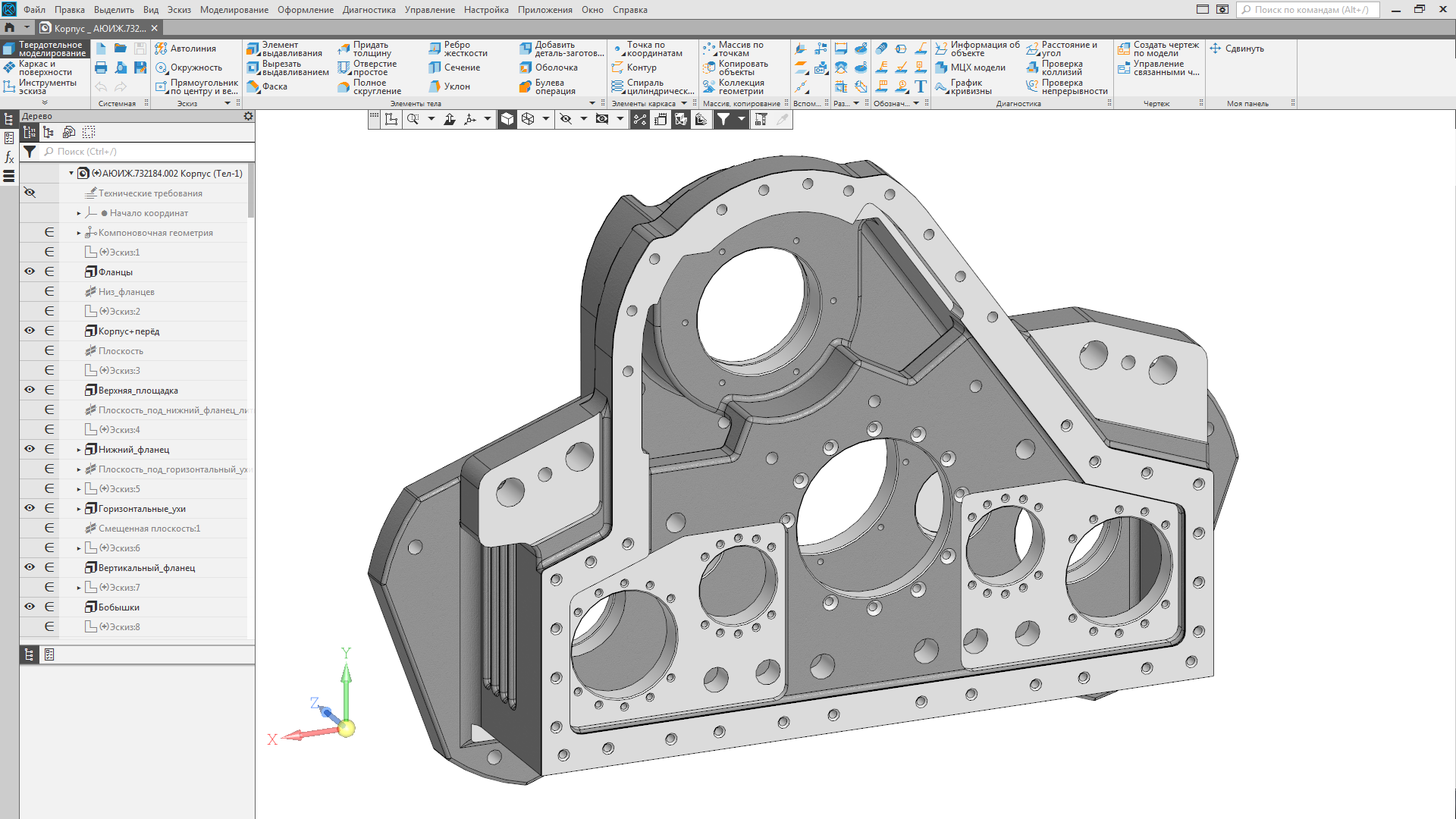The image size is (1456, 819).
Task: Toggle visibility of Бобышки feature
Action: (30, 607)
